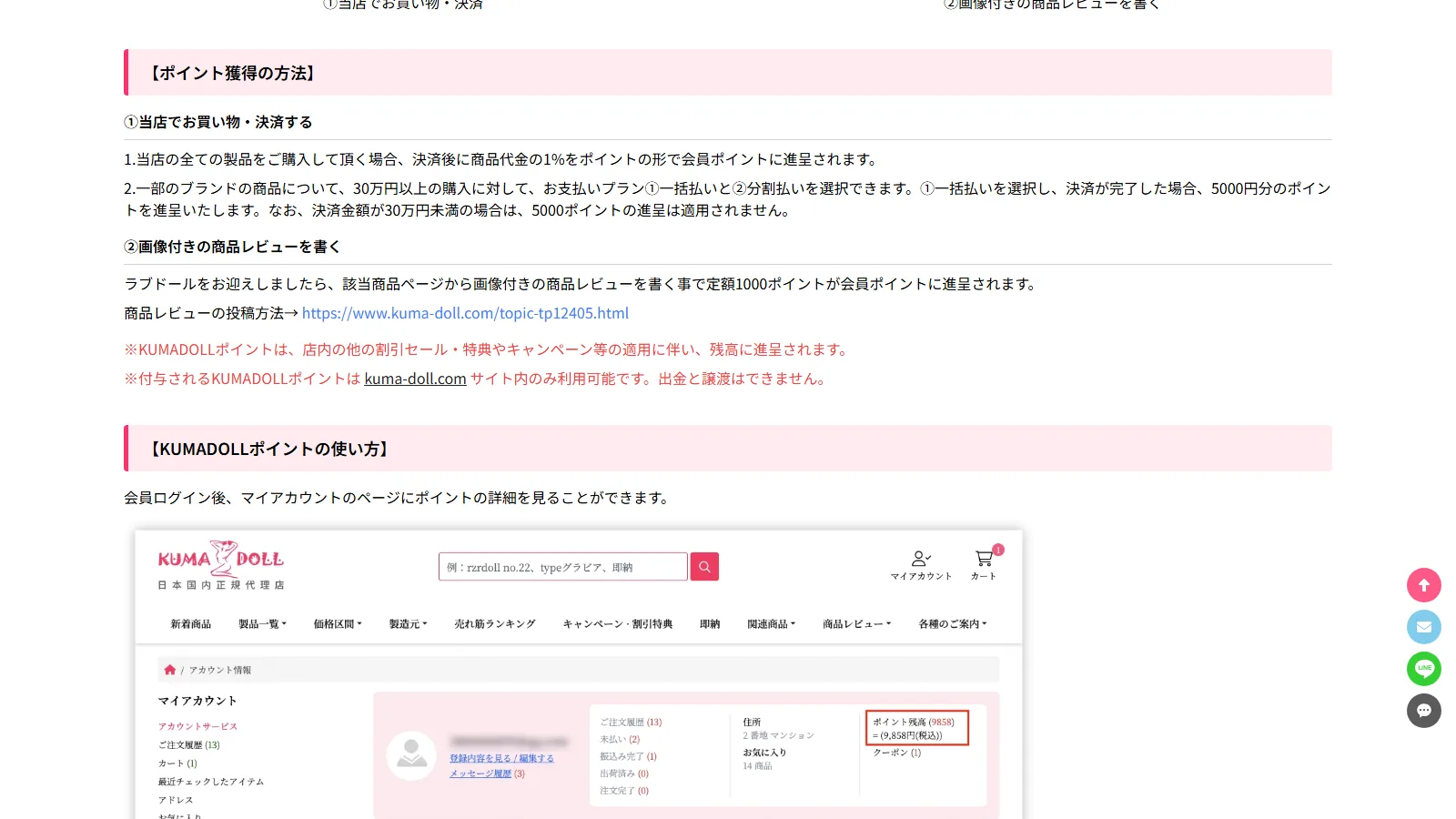Click the 【KUMADOLLポイントの使い方】 heading
Viewport: 1456px width, 819px height.
click(268, 449)
